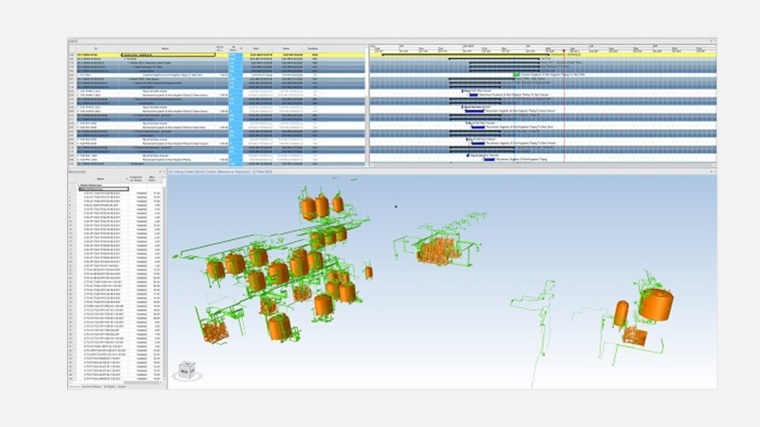Click the Finish column header in the Gantt table
Screen dimensions: 760x427
click(286, 48)
